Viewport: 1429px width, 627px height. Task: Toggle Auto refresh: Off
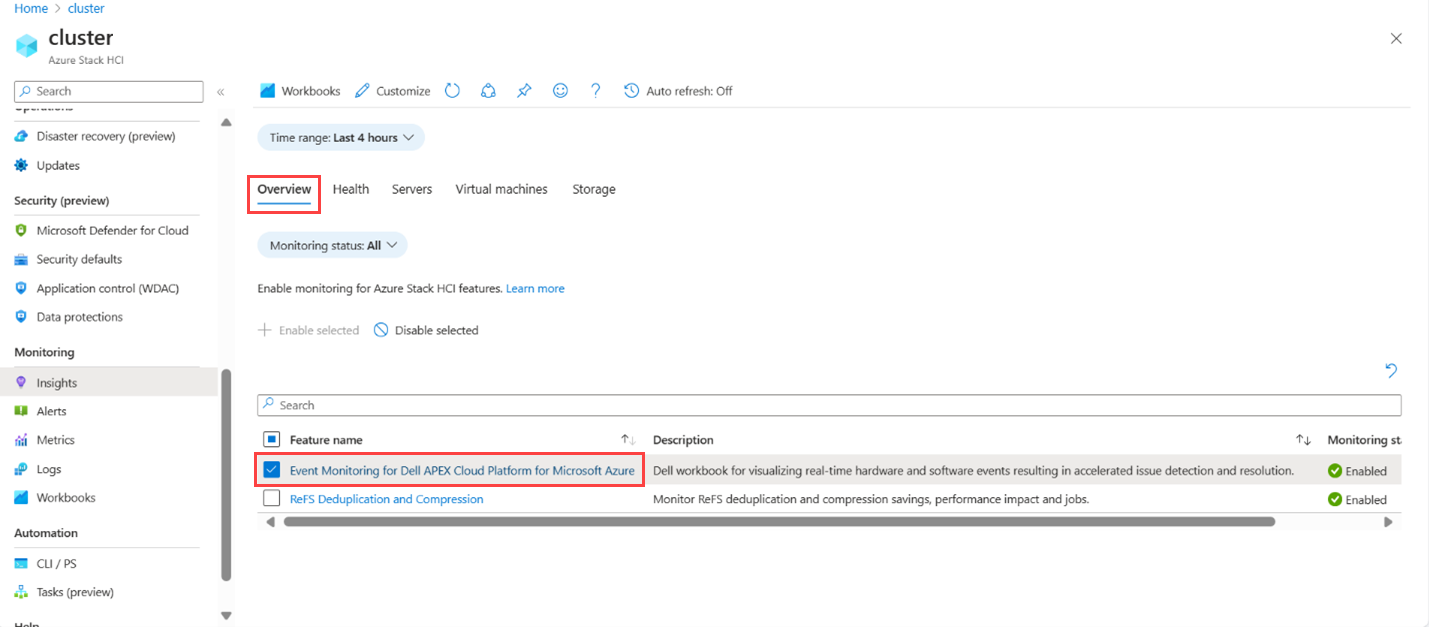coord(678,91)
